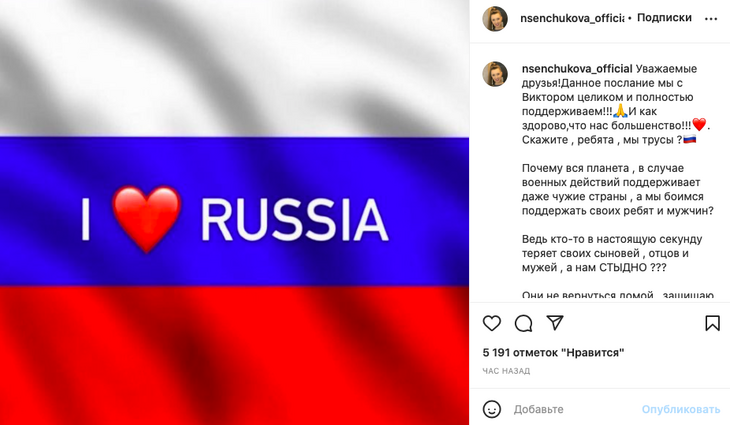
Task: Open comments via the speech bubble icon
Action: (x=523, y=323)
